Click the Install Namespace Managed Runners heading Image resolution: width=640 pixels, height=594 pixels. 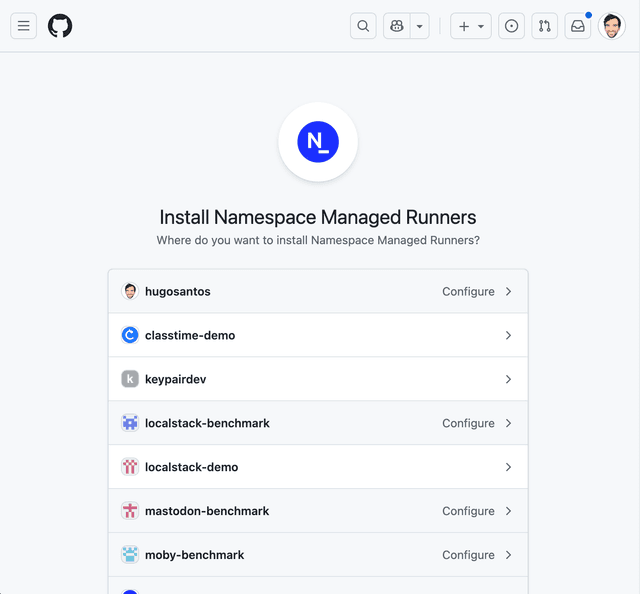coord(318,217)
